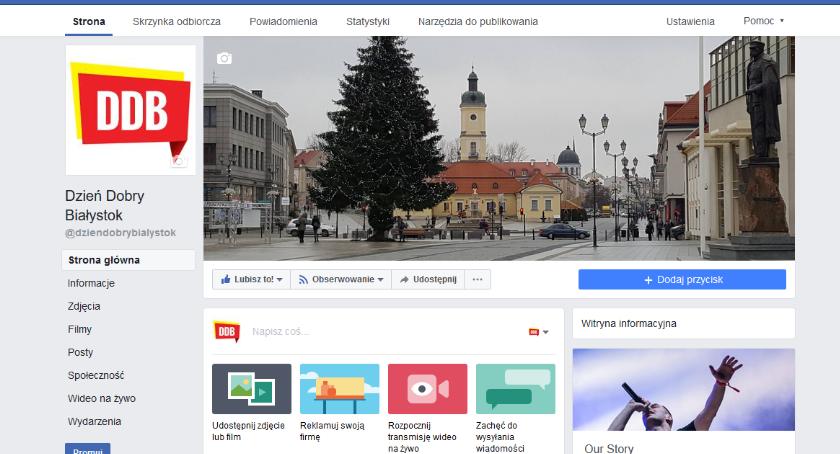Open Zdjęcia in the left sidebar
This screenshot has width=840, height=454.
pos(84,306)
